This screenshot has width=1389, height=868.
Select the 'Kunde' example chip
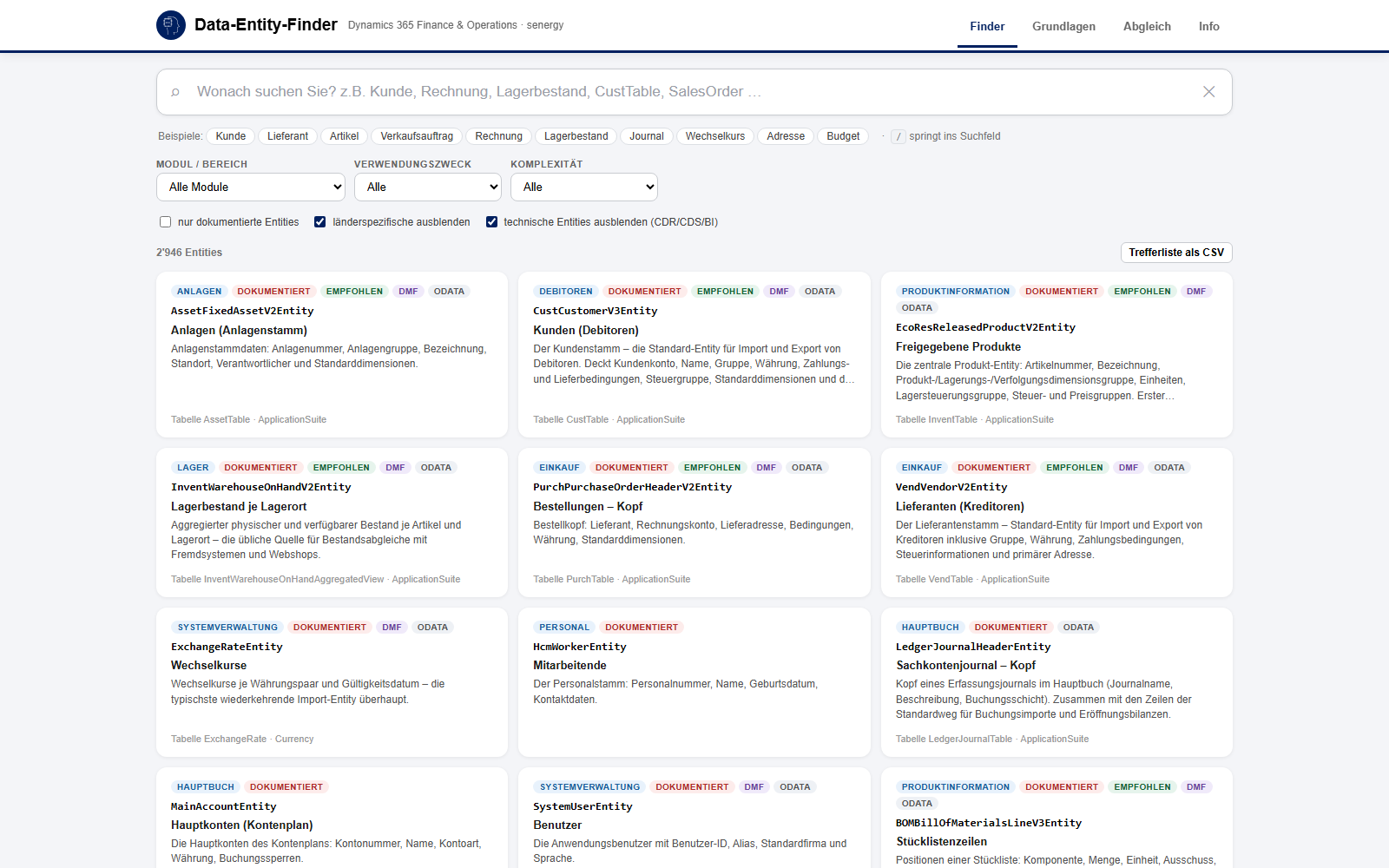(x=231, y=136)
